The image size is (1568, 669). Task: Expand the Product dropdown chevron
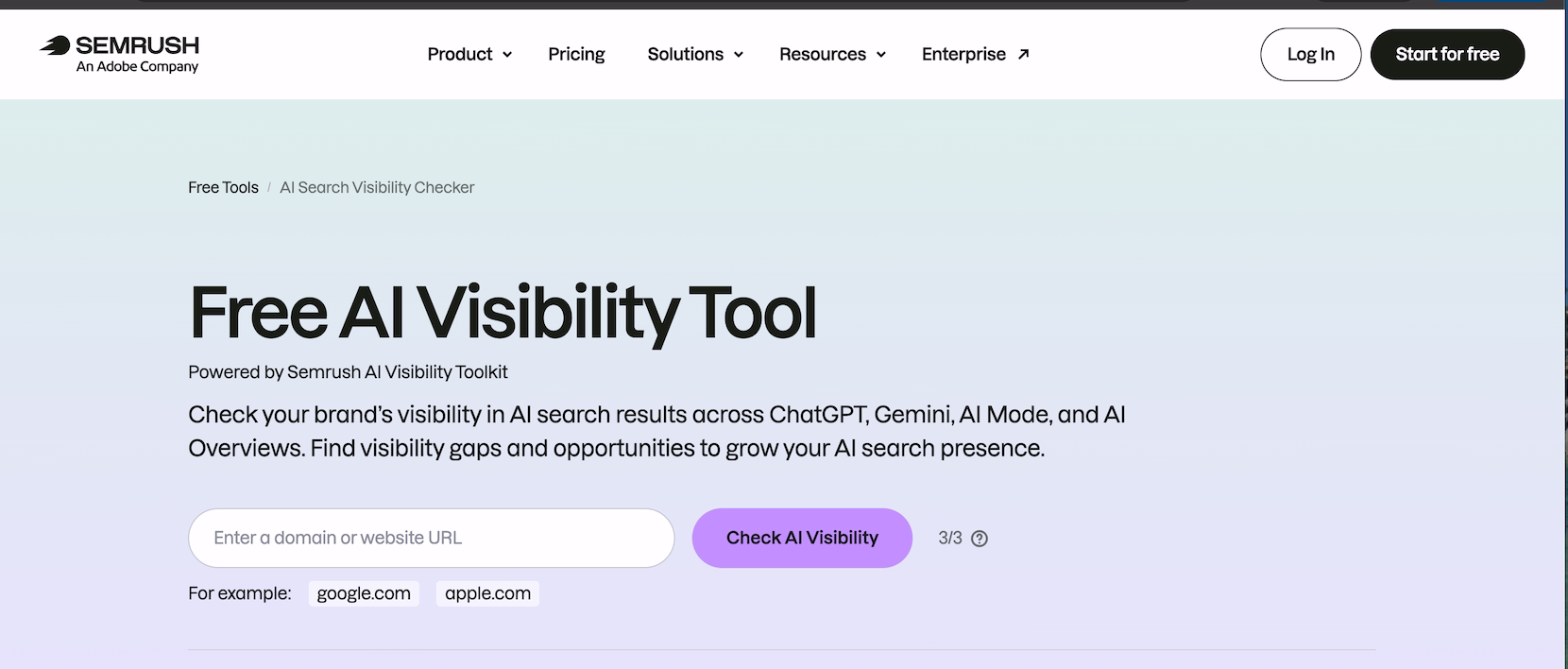[x=507, y=55]
